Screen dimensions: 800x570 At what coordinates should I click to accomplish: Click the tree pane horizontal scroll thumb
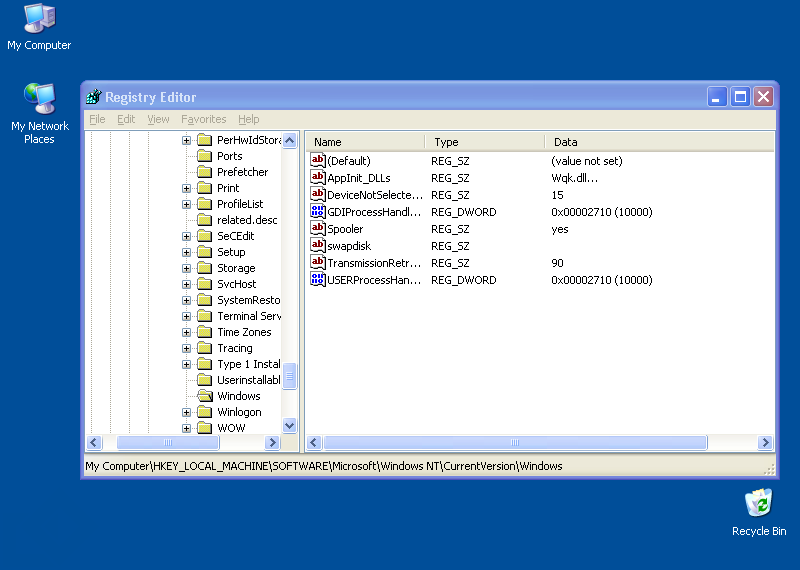tap(168, 442)
